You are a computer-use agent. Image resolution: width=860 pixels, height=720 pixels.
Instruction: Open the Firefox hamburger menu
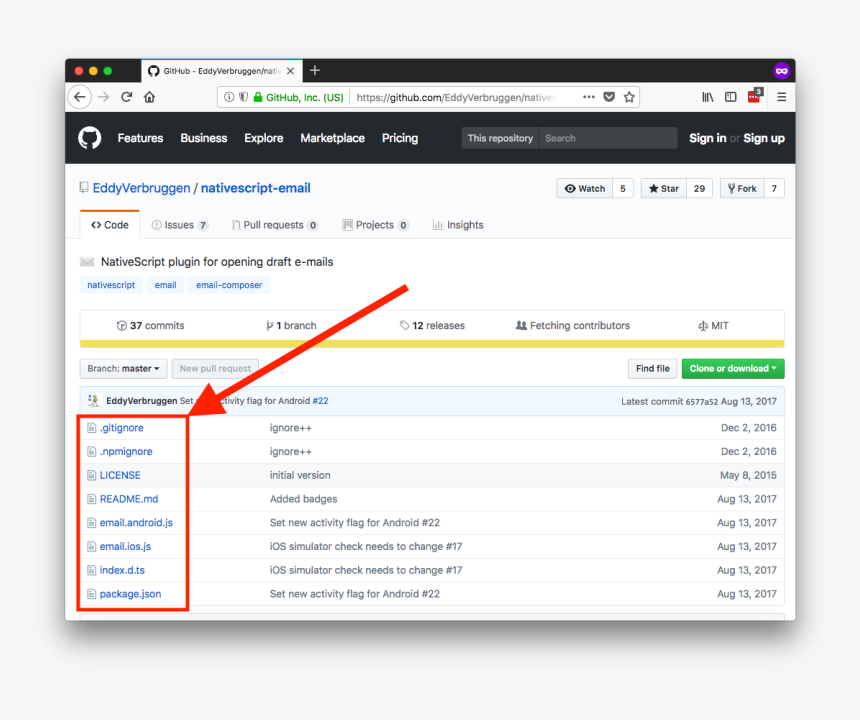point(782,97)
